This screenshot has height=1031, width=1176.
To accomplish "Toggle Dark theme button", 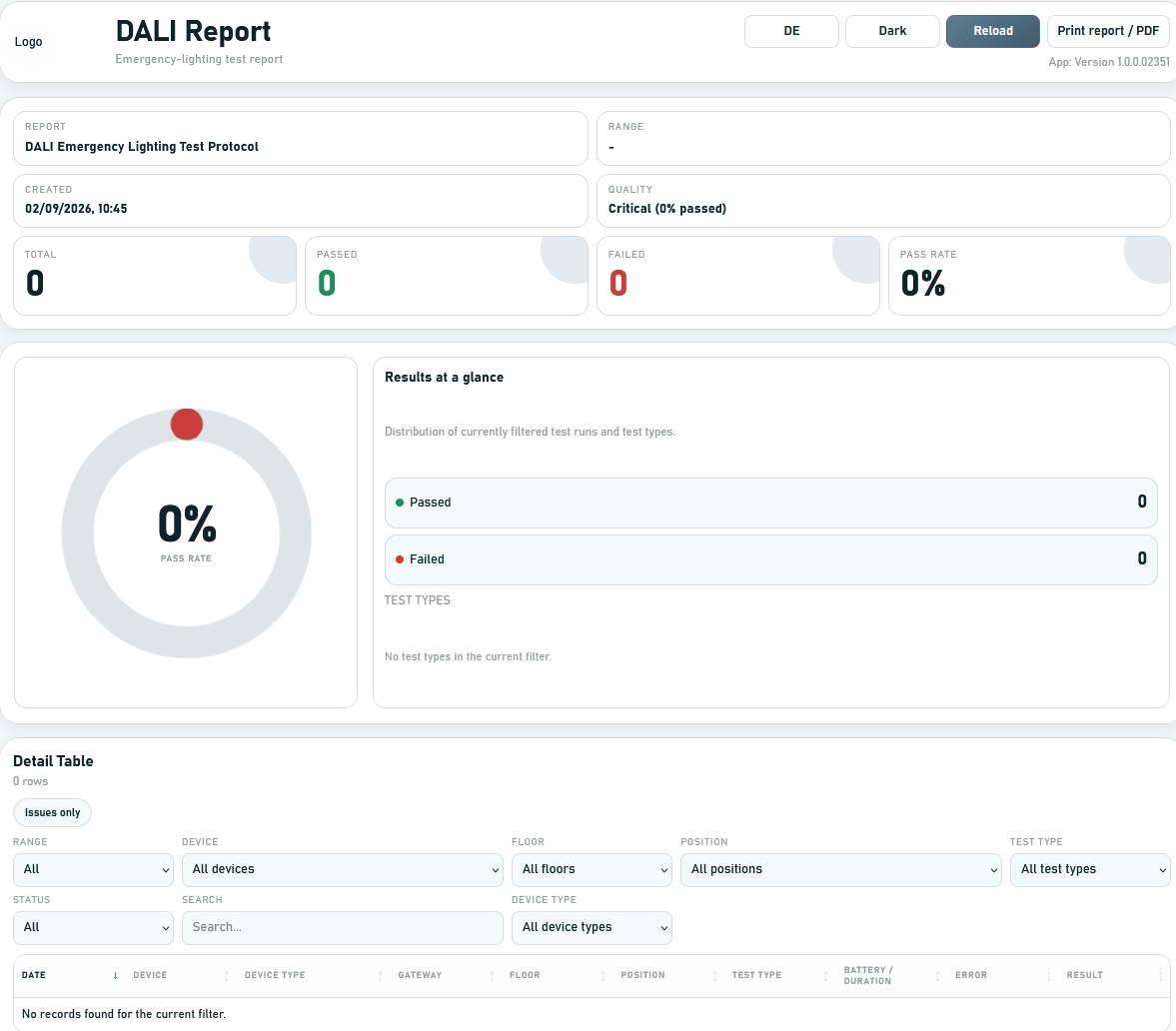I will coord(892,32).
